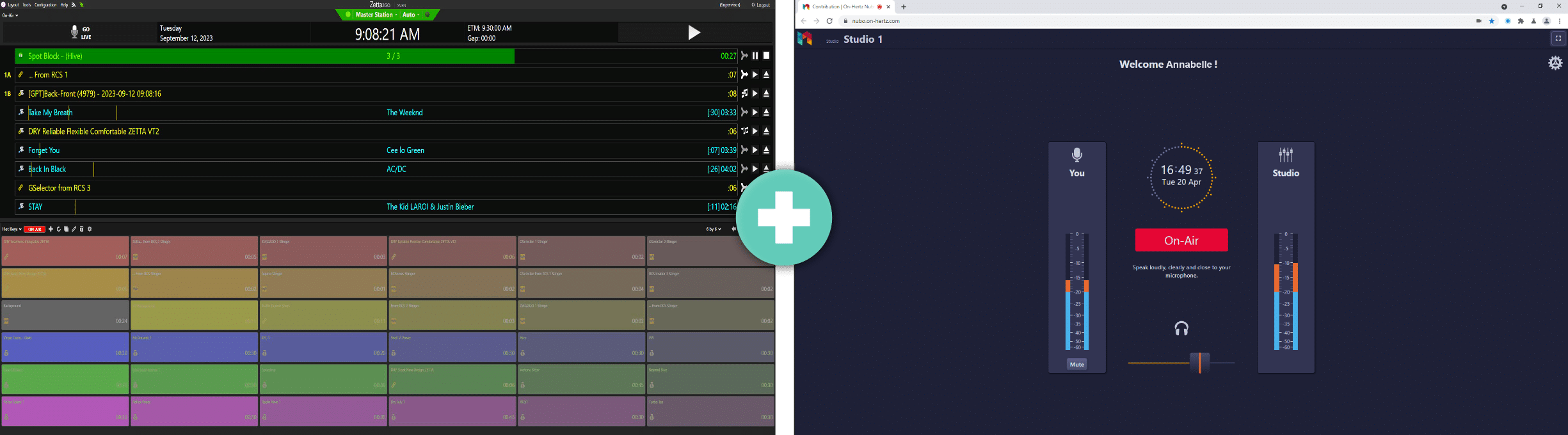
Task: Expand the Master Station dropdown
Action: click(x=376, y=15)
